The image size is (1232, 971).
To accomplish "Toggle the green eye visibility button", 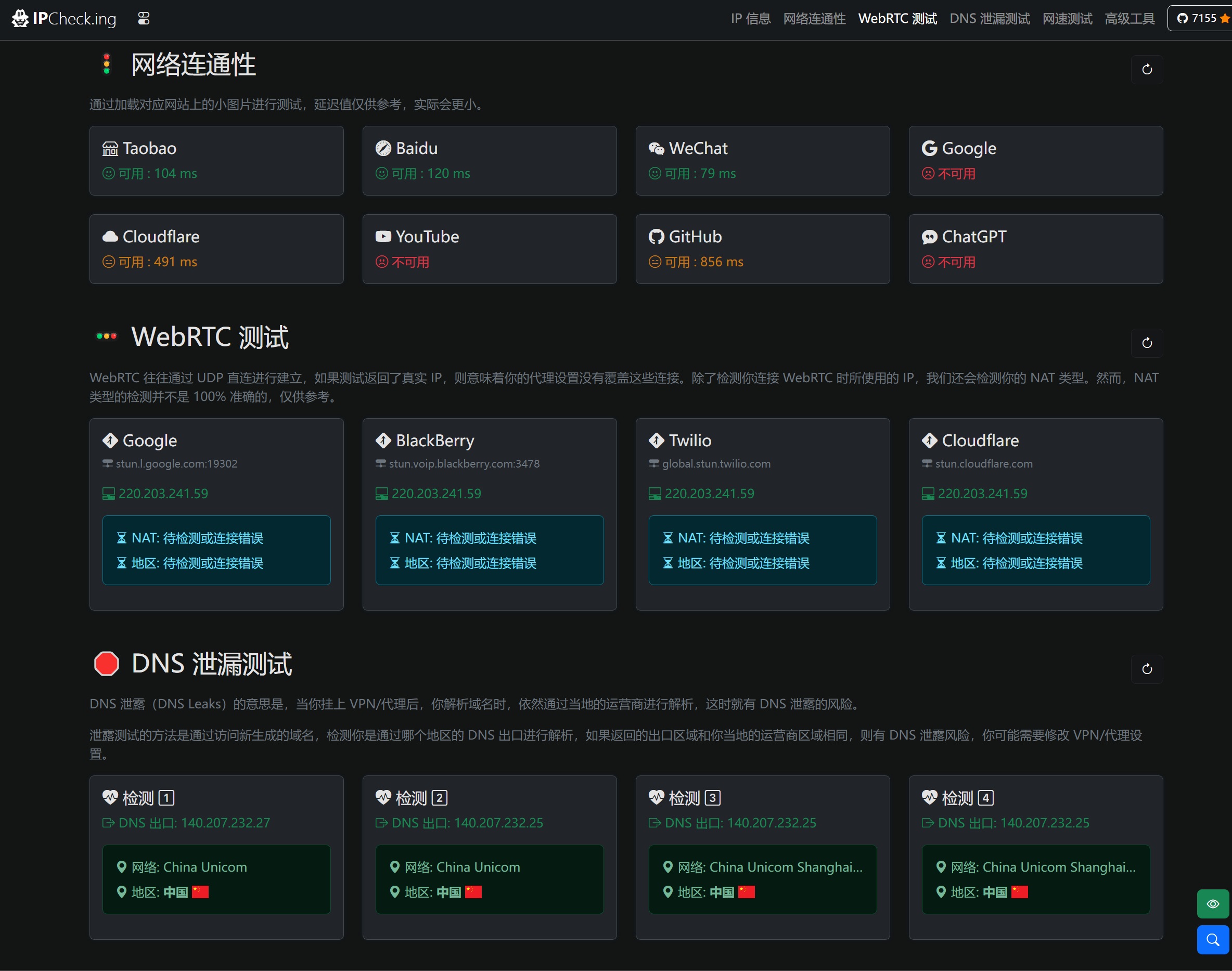I will coord(1212,903).
